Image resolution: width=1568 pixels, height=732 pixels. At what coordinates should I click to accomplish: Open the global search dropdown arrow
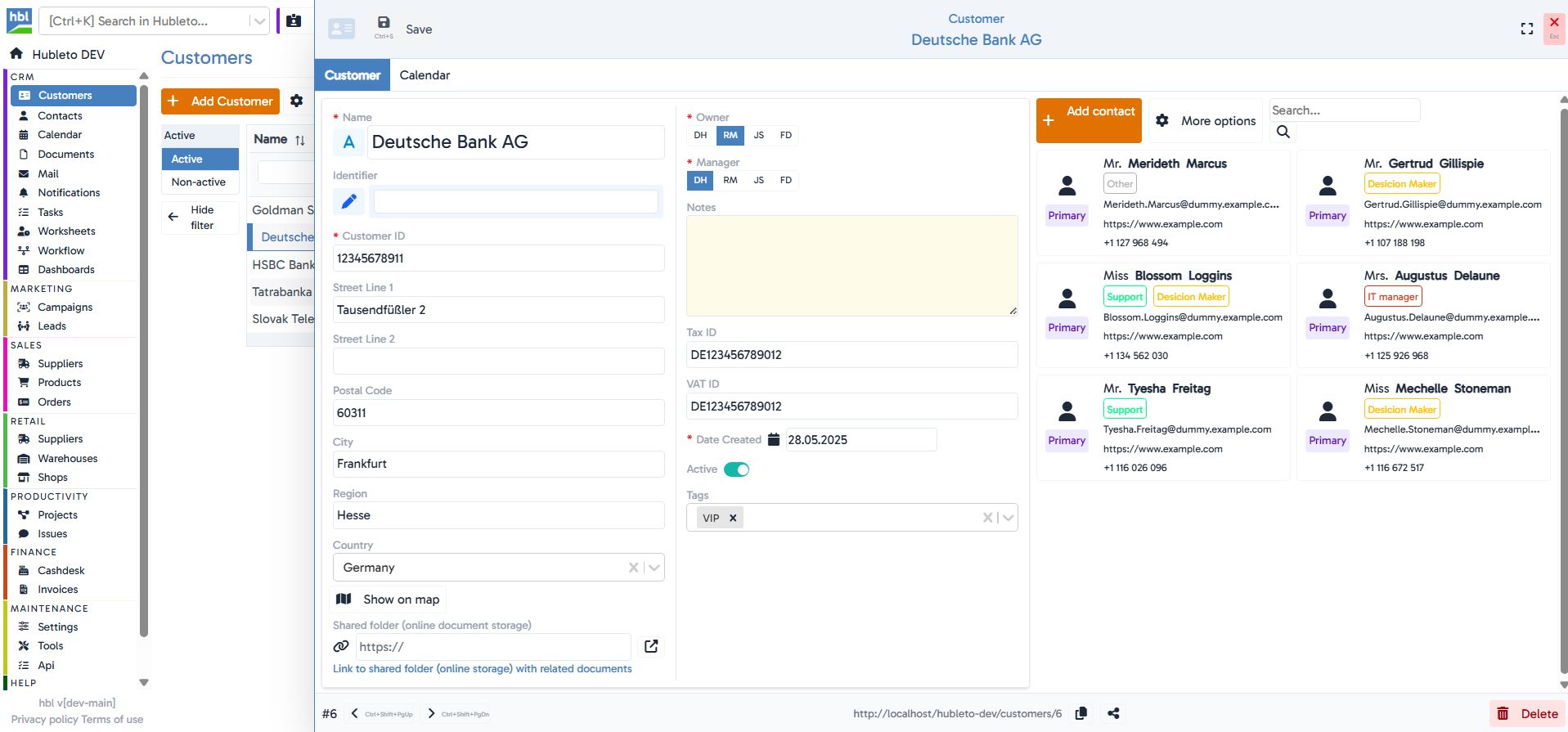258,21
